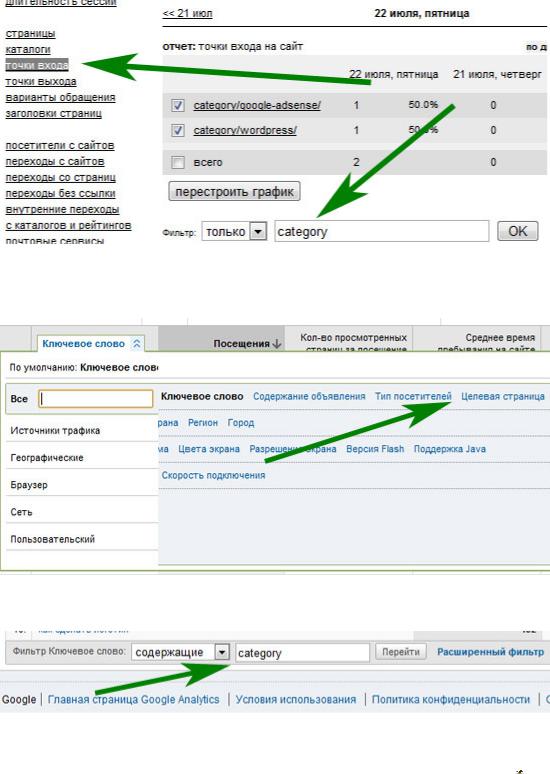Open Главная страница Google Analytics link
Image resolution: width=550 pixels, height=774 pixels.
[x=133, y=699]
